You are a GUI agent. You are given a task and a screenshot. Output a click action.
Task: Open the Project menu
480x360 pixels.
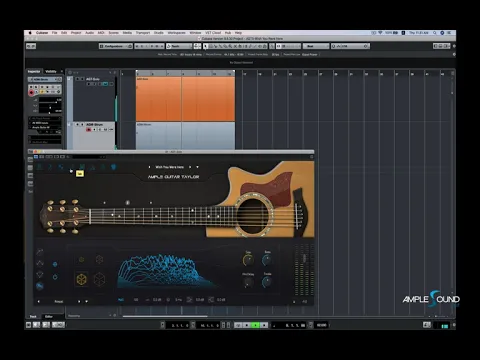tap(76, 33)
